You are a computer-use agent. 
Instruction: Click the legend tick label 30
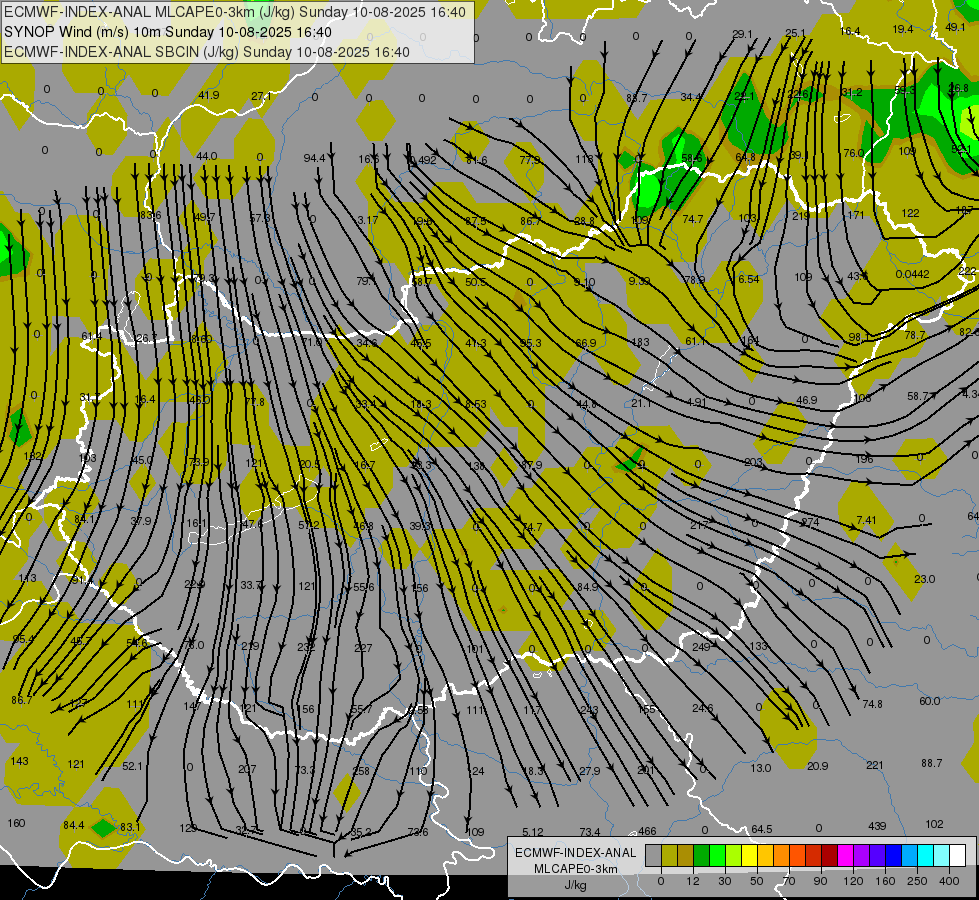(x=724, y=881)
